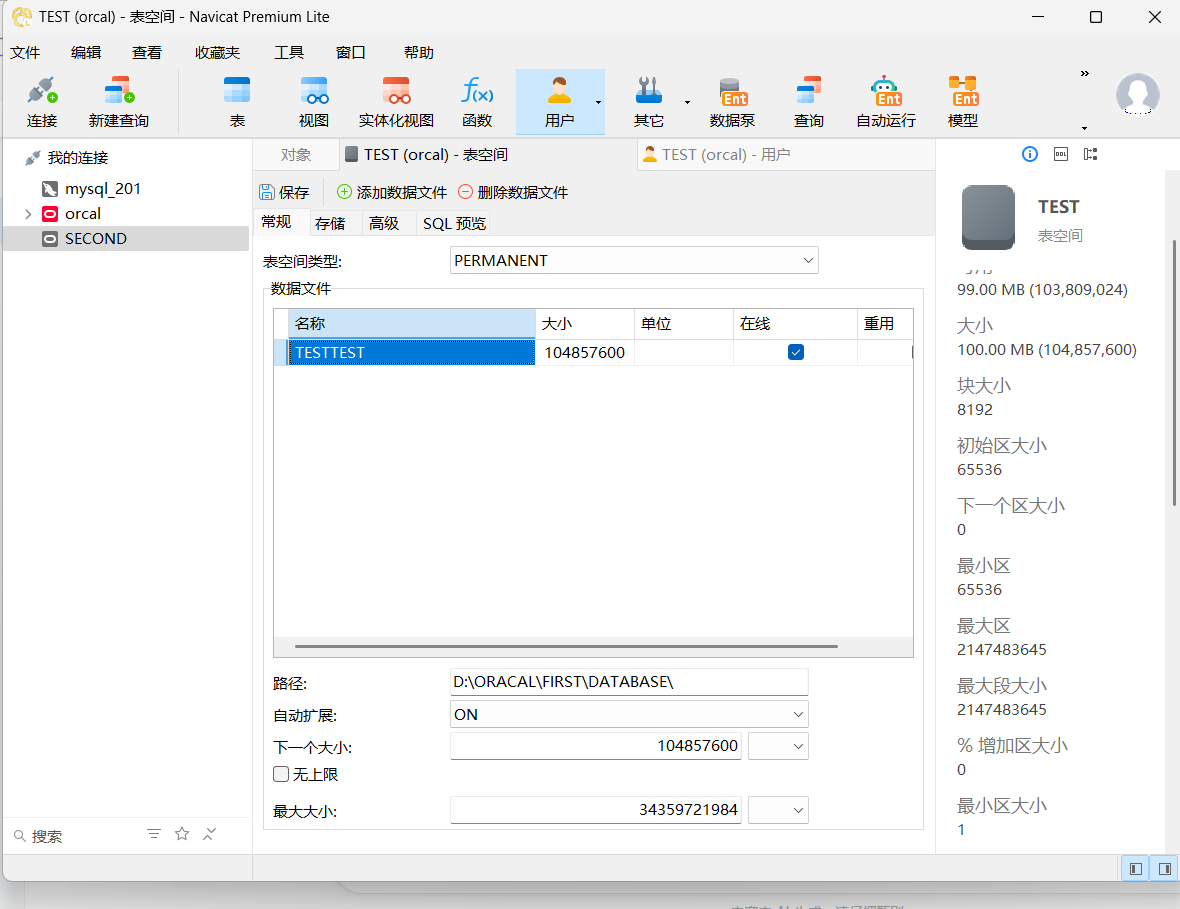Open the 收藏夹 menu

[217, 53]
